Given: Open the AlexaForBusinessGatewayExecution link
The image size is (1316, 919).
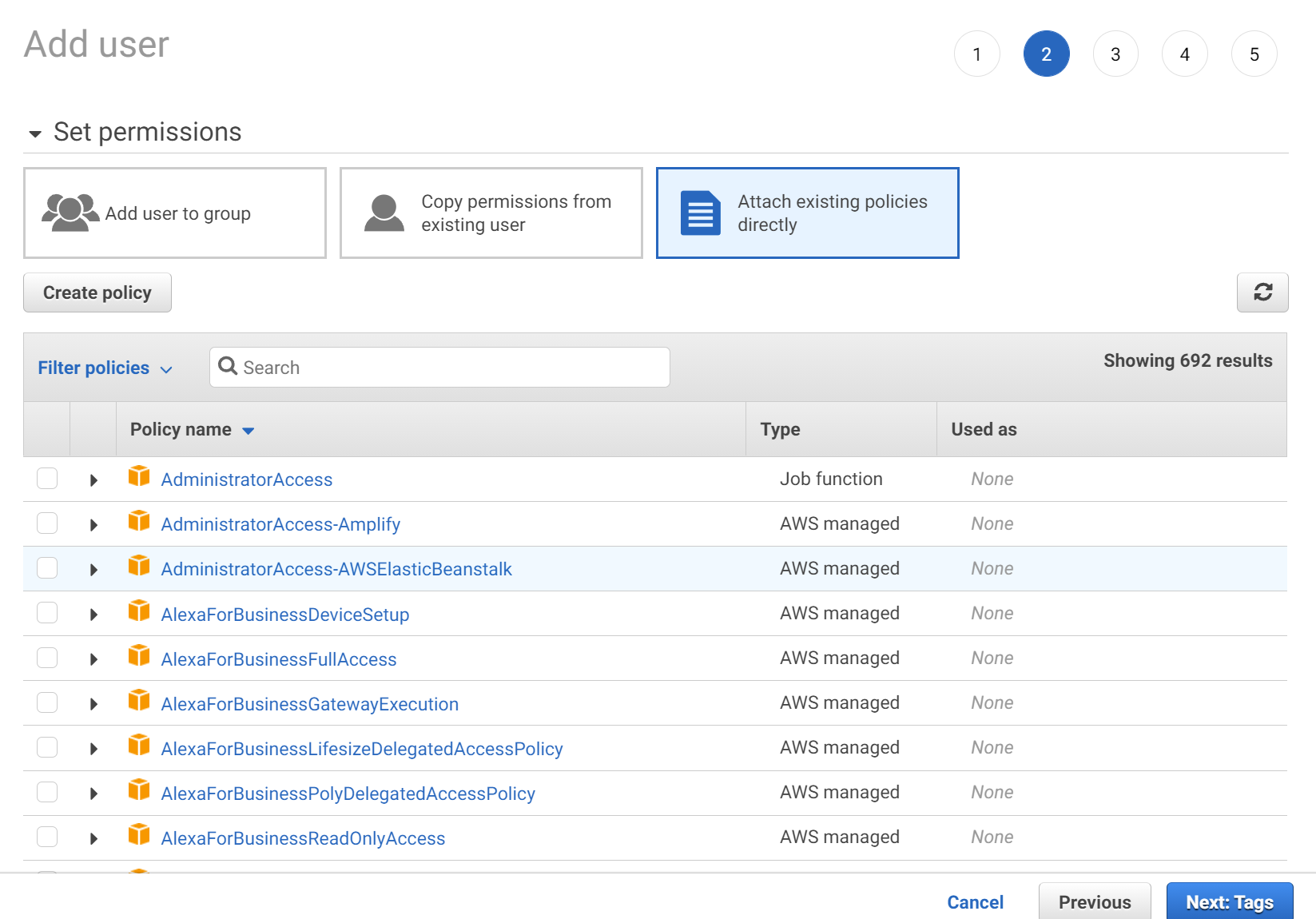Looking at the screenshot, I should pyautogui.click(x=310, y=704).
